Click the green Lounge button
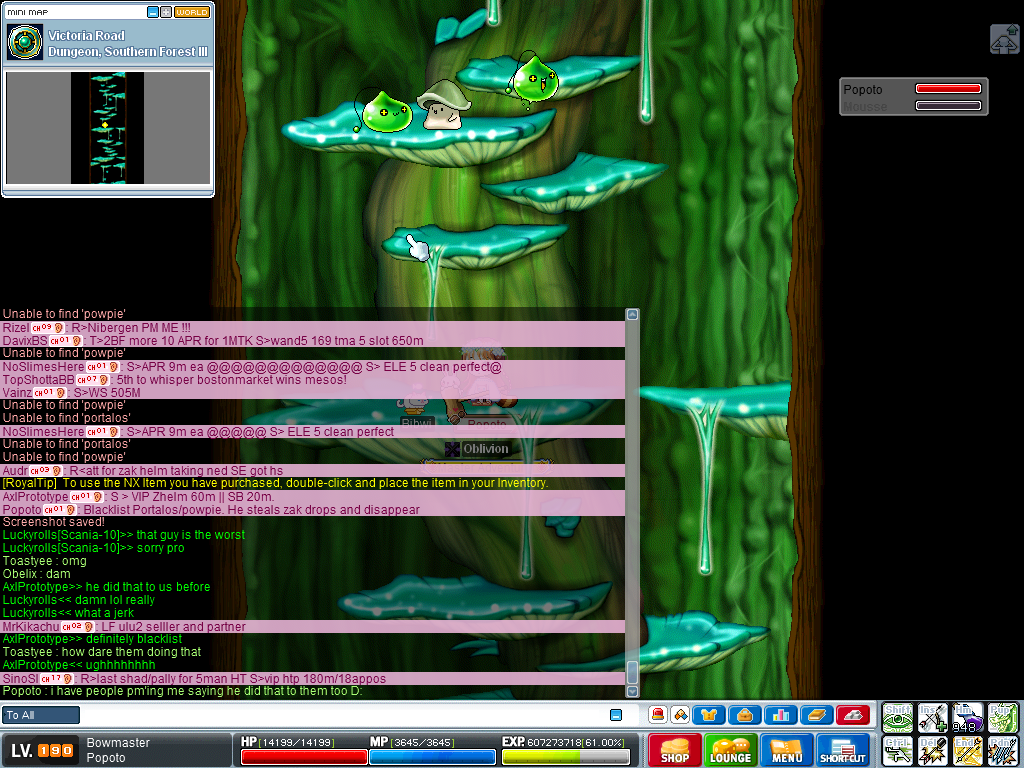 tap(730, 750)
